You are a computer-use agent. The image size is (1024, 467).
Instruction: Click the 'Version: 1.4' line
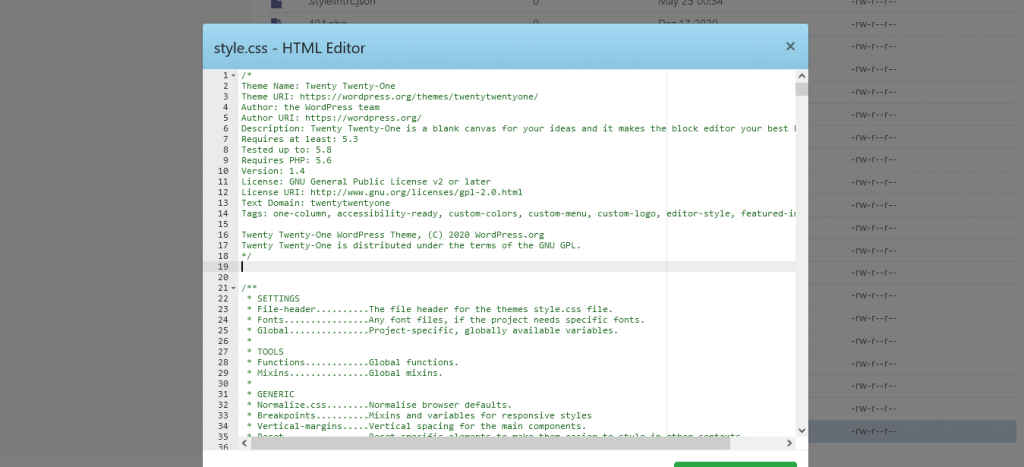click(x=273, y=171)
